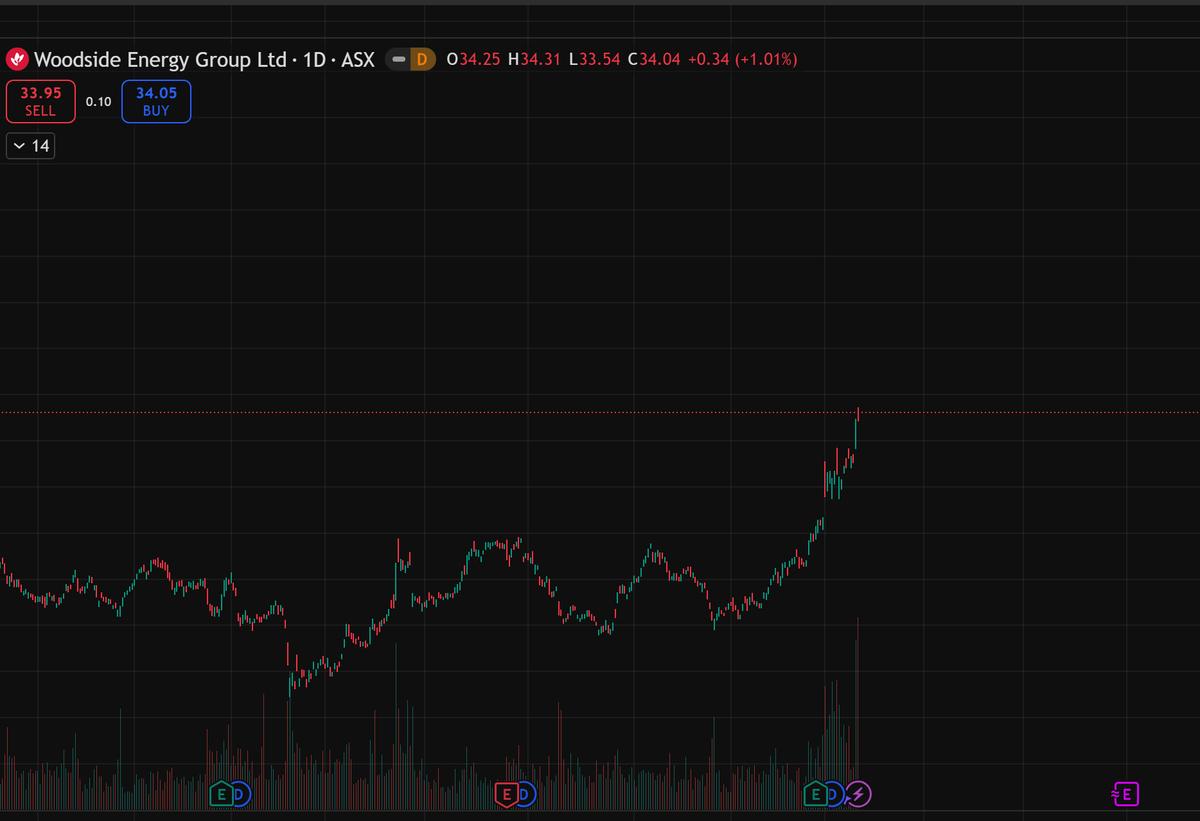Open the latest green E earnings marker

point(816,794)
